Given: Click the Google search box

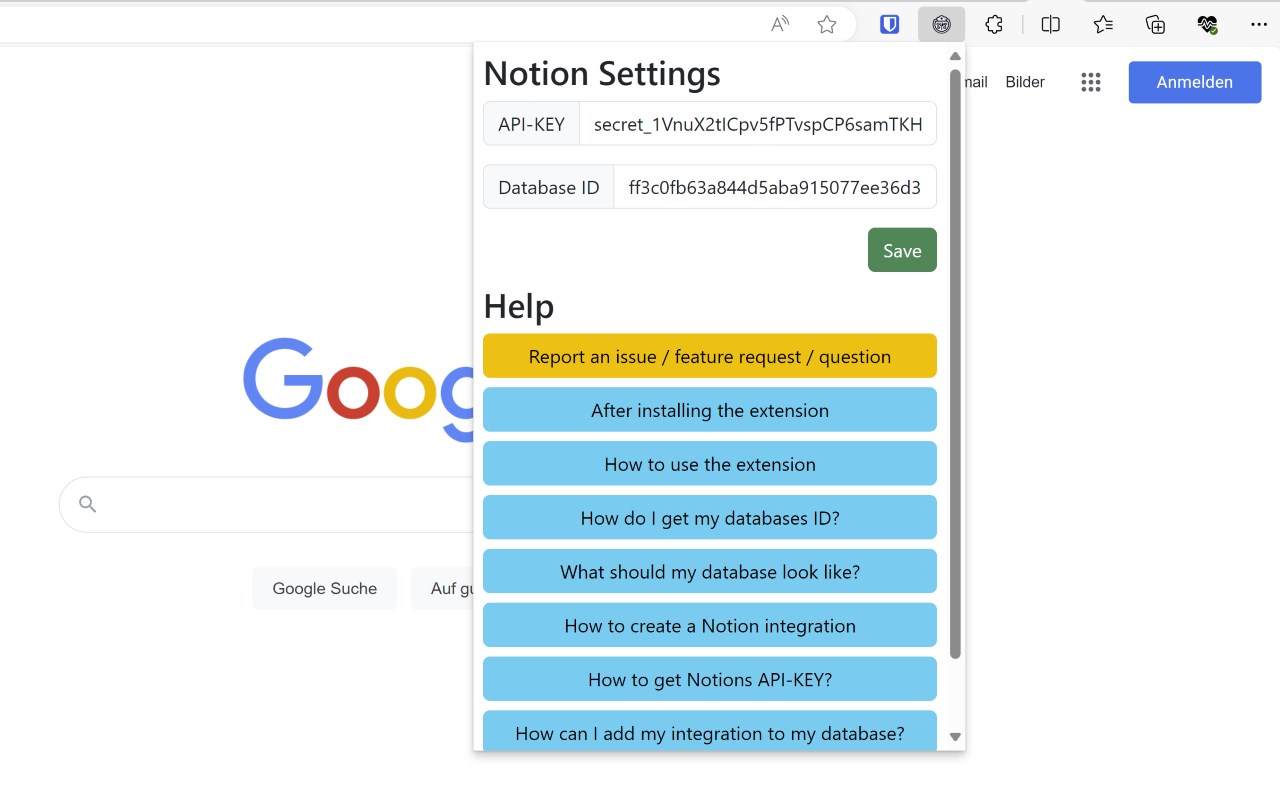Looking at the screenshot, I should pos(266,504).
